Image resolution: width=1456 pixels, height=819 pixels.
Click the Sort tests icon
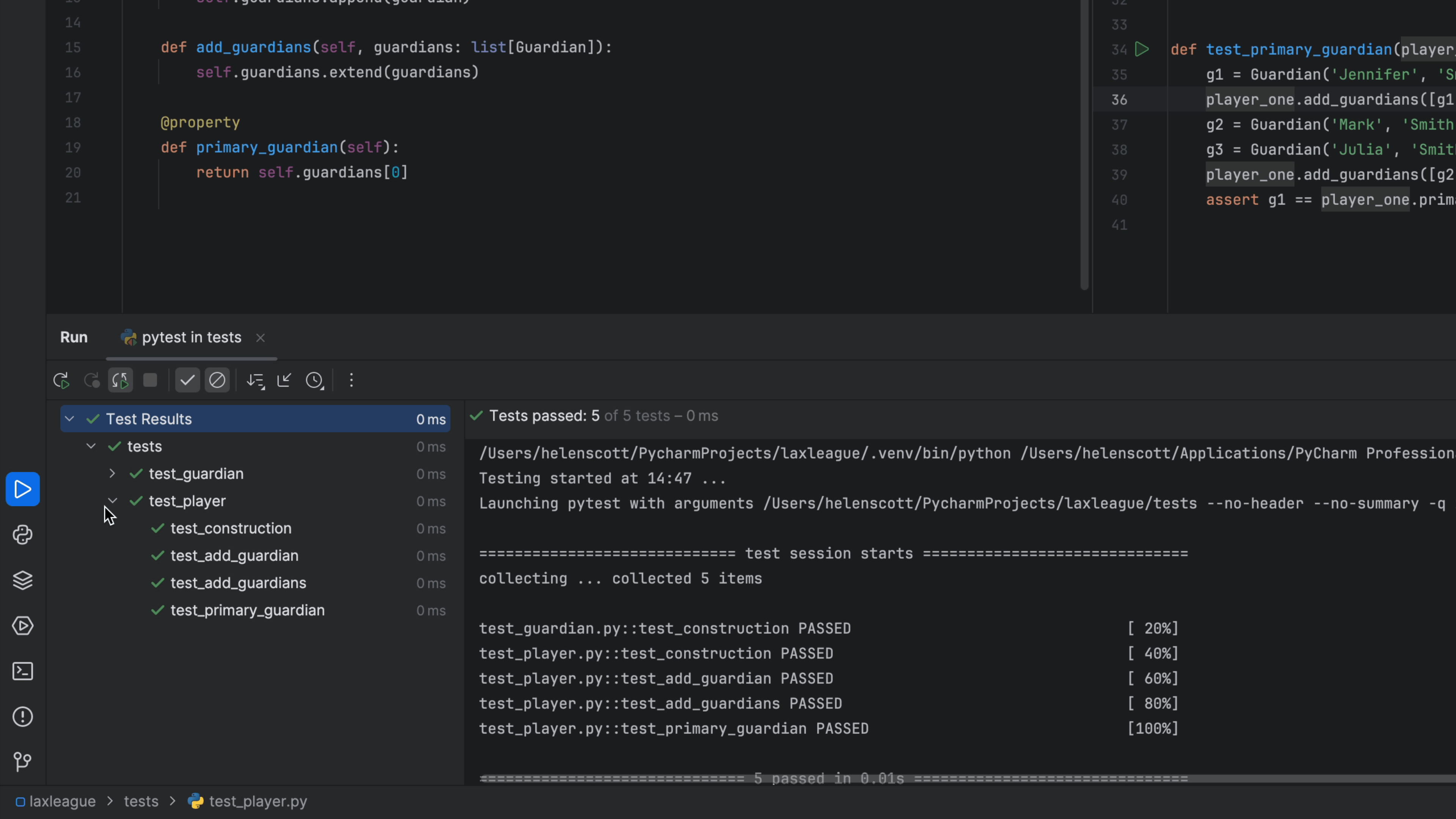click(x=256, y=380)
